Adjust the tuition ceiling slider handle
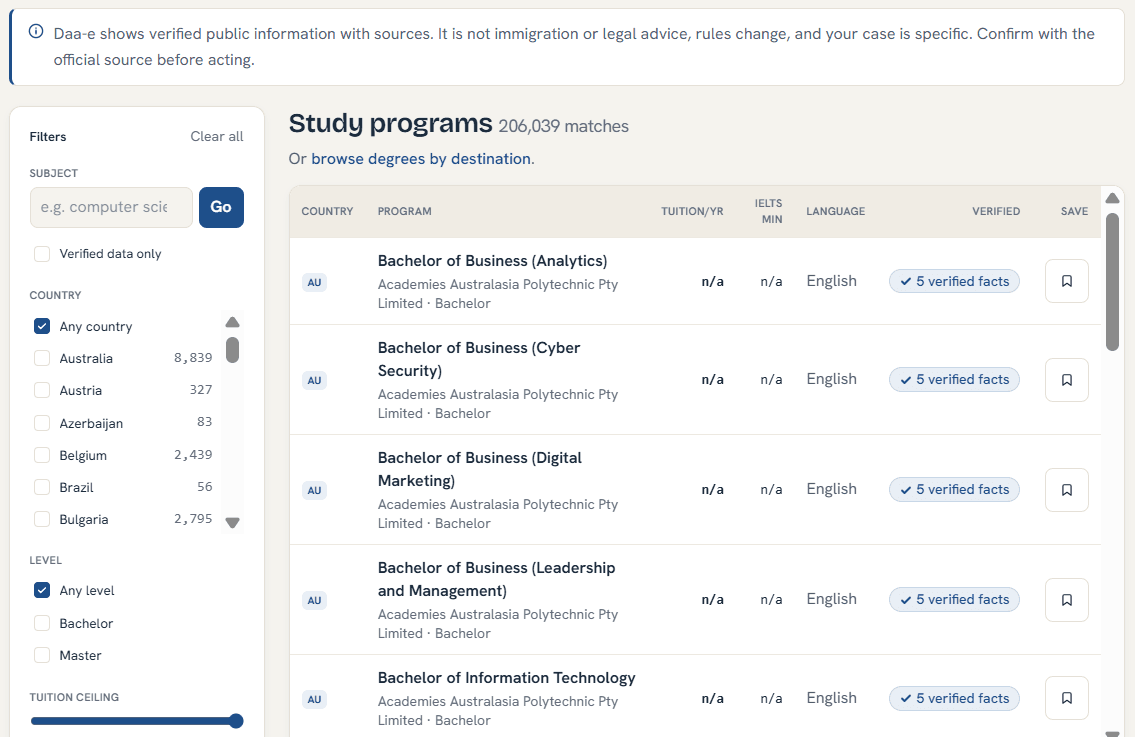This screenshot has height=737, width=1135. (x=236, y=720)
